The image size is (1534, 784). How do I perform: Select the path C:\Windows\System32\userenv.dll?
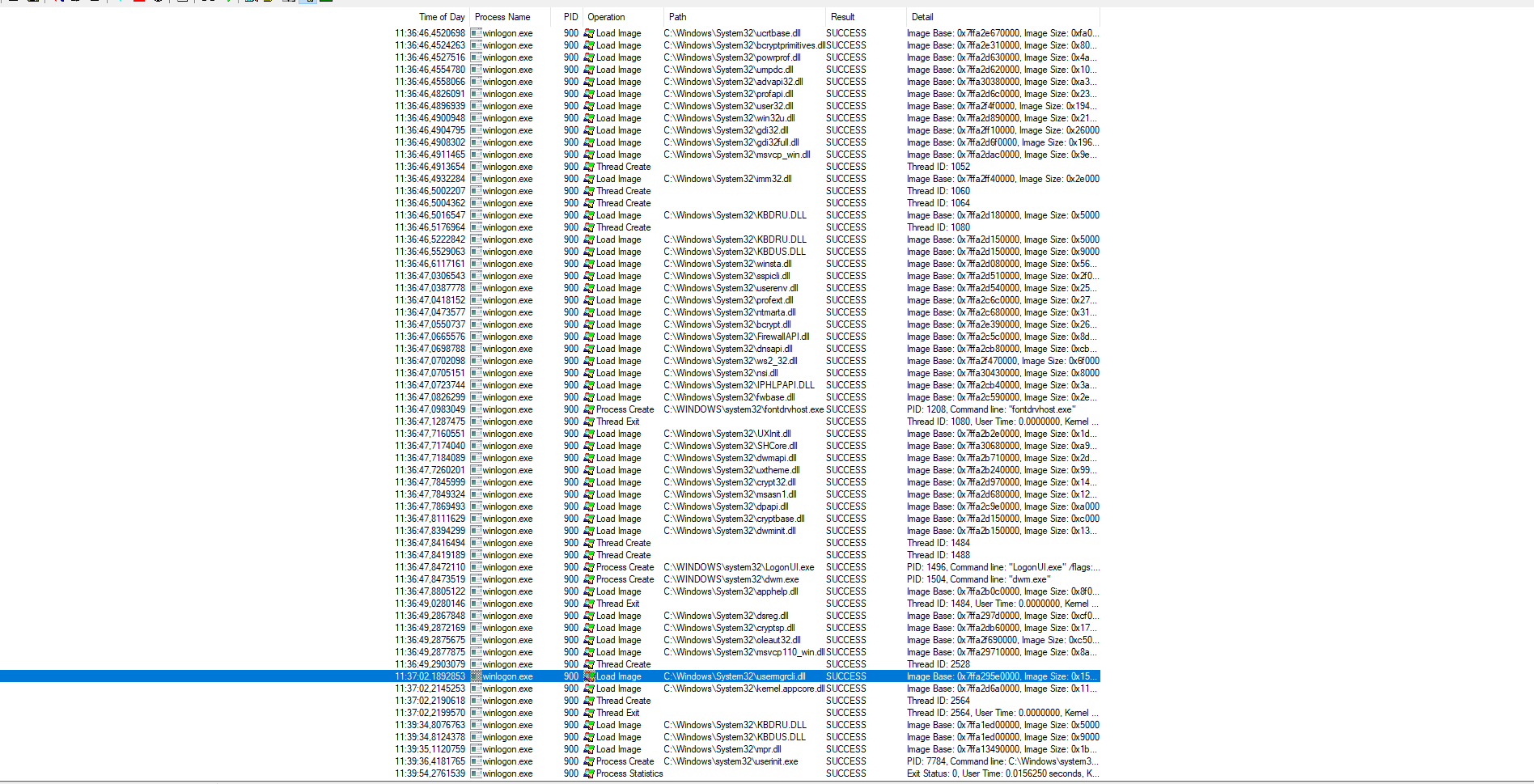click(731, 288)
